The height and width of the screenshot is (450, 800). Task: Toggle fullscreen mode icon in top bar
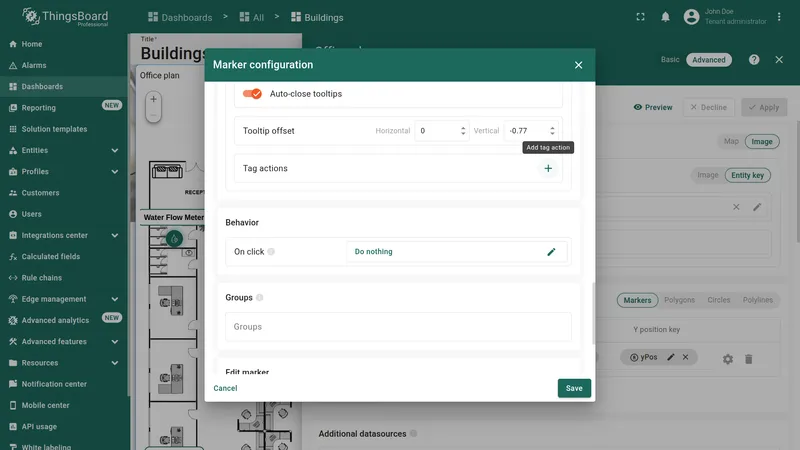click(x=640, y=17)
